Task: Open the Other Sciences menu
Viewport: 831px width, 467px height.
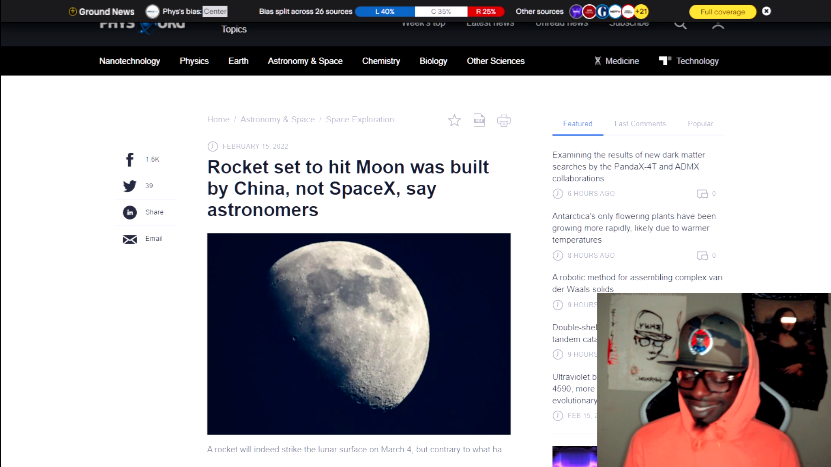Action: 495,61
